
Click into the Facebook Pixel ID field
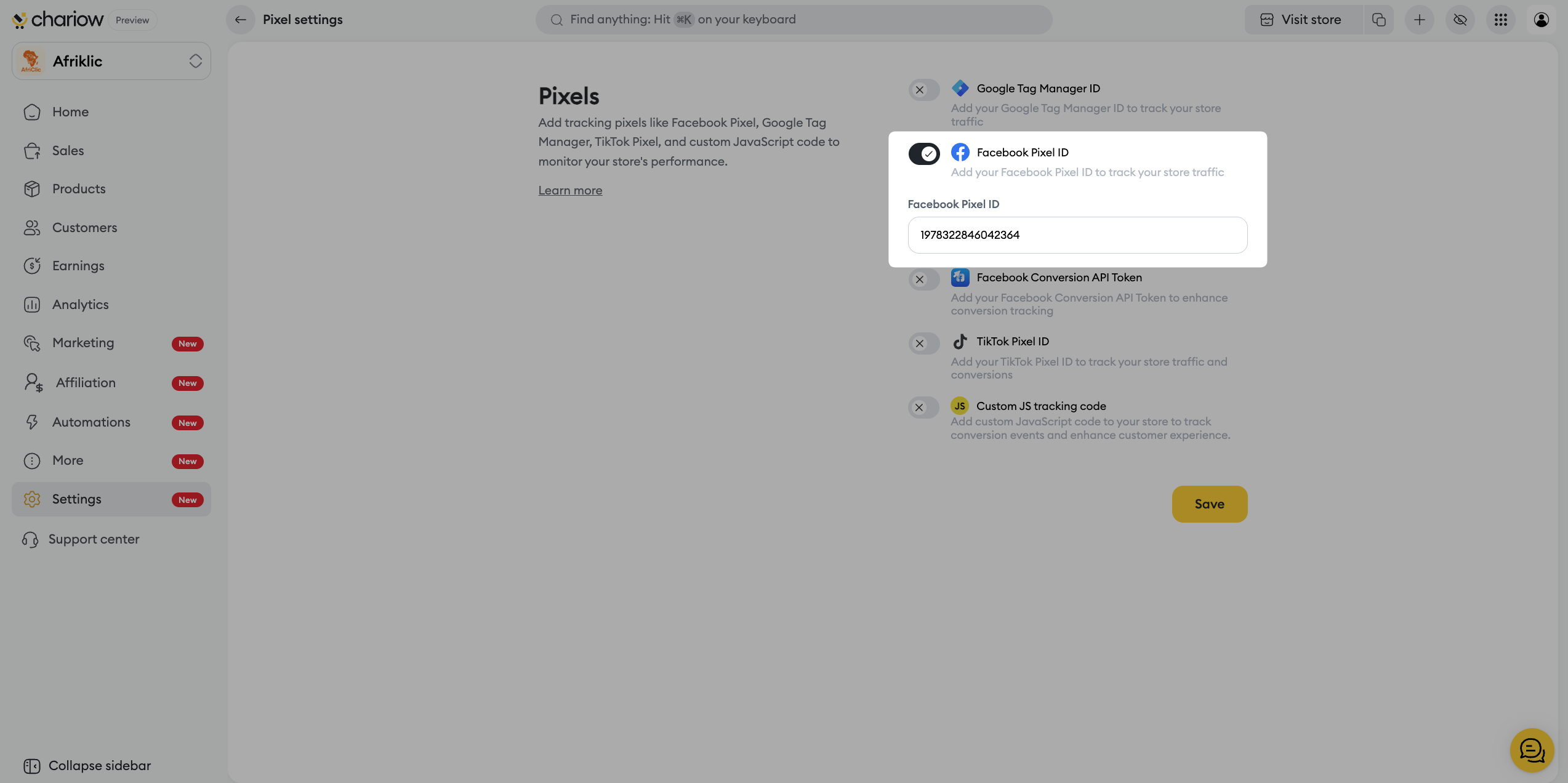pos(1077,235)
